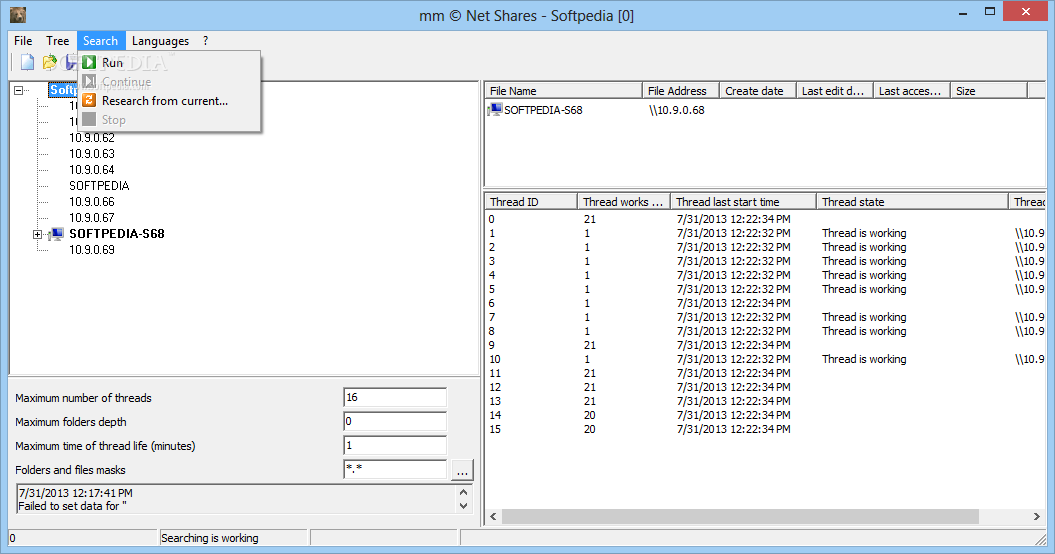Click the New document toolbar icon
Viewport: 1055px width, 554px height.
[x=28, y=63]
